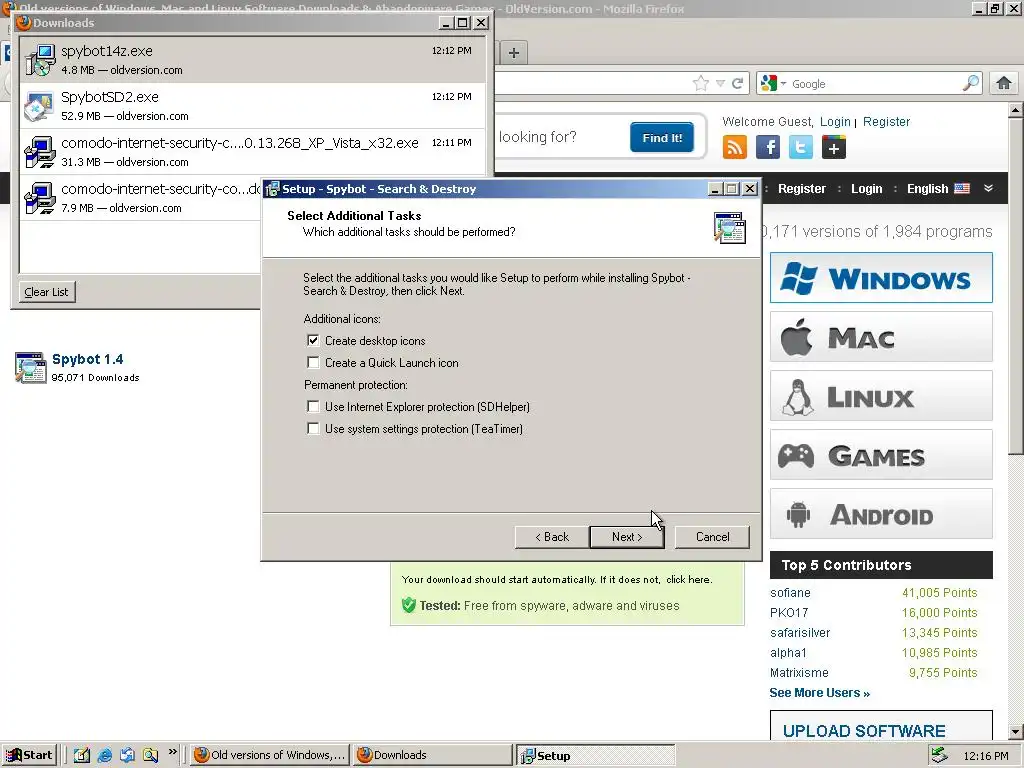Expand Quick Launch overflow chevron
The image size is (1024, 768).
172,752
